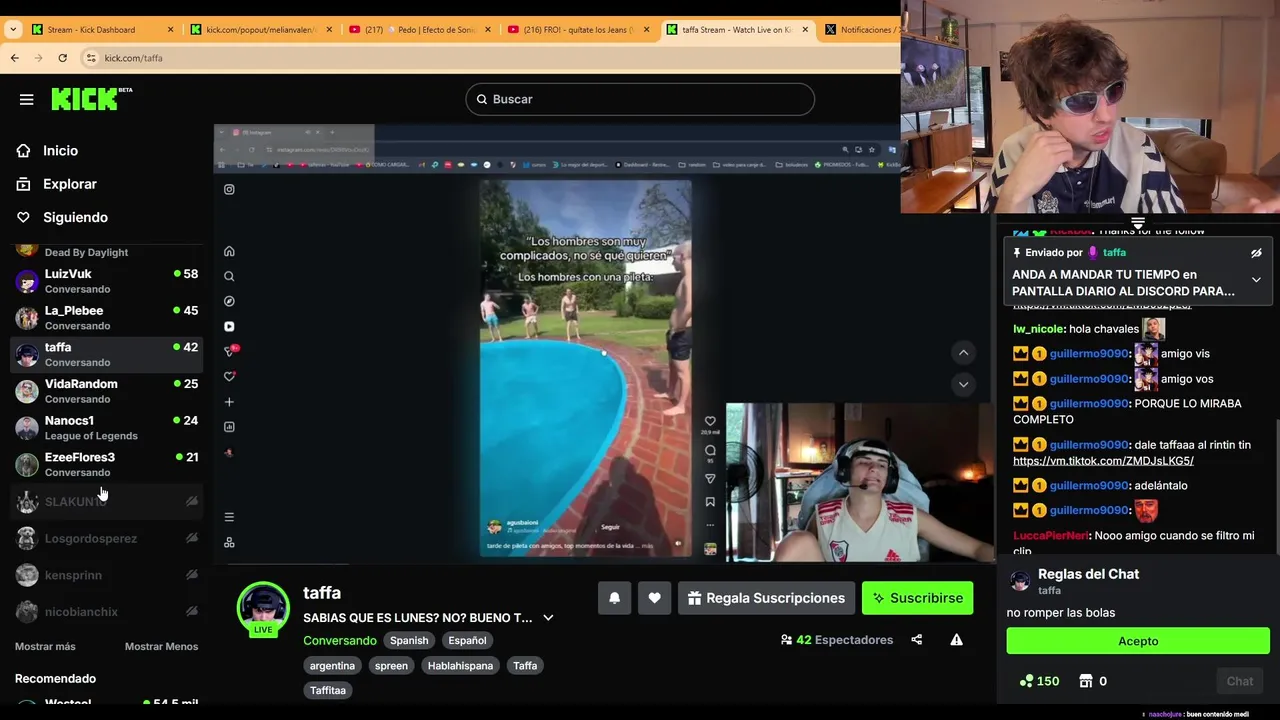The width and height of the screenshot is (1280, 720).
Task: Click the spreen tag
Action: click(x=391, y=665)
